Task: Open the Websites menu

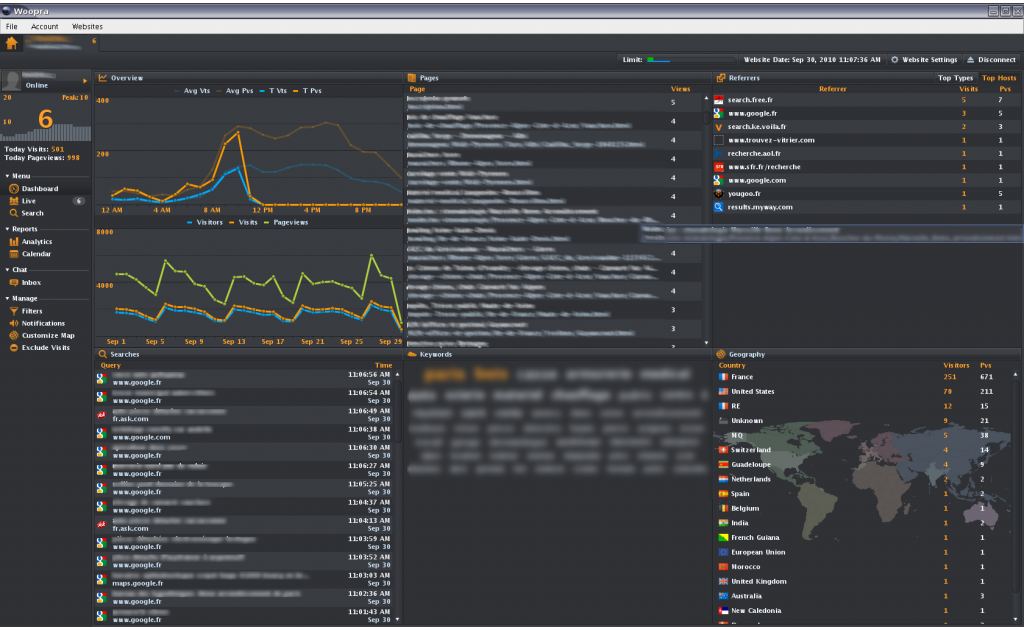Action: (87, 27)
